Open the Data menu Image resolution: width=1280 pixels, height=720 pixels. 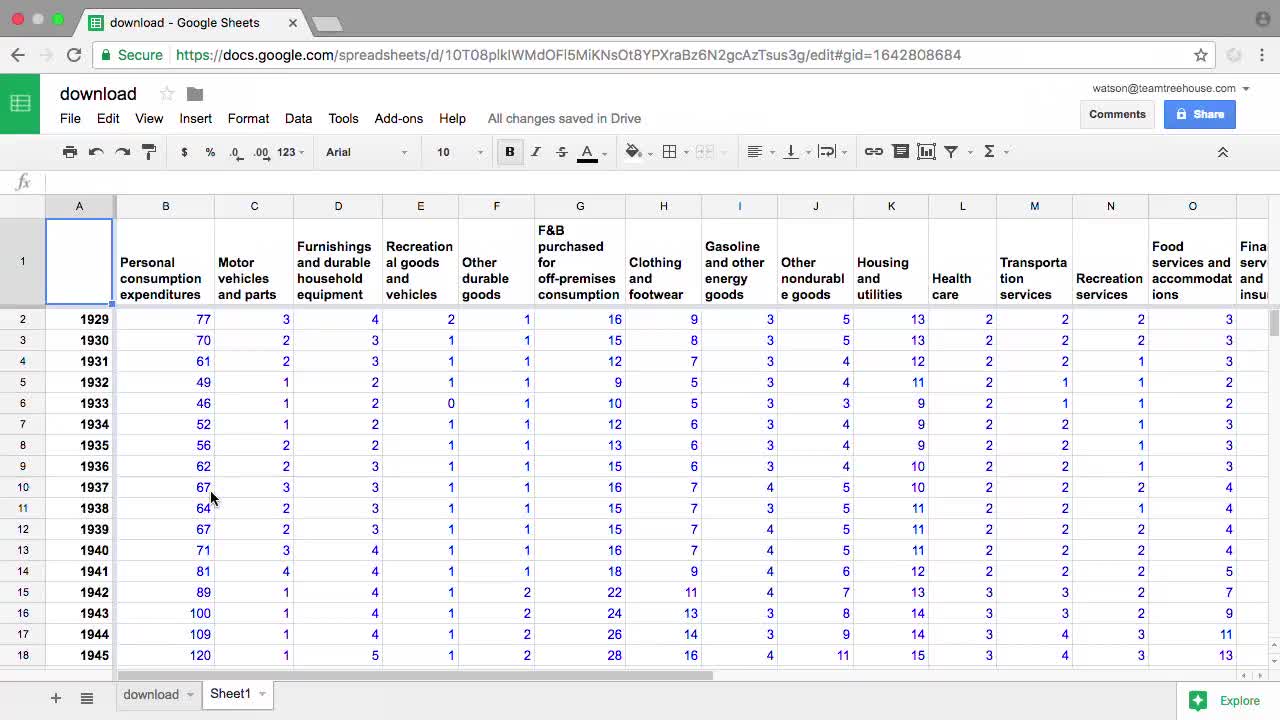298,118
